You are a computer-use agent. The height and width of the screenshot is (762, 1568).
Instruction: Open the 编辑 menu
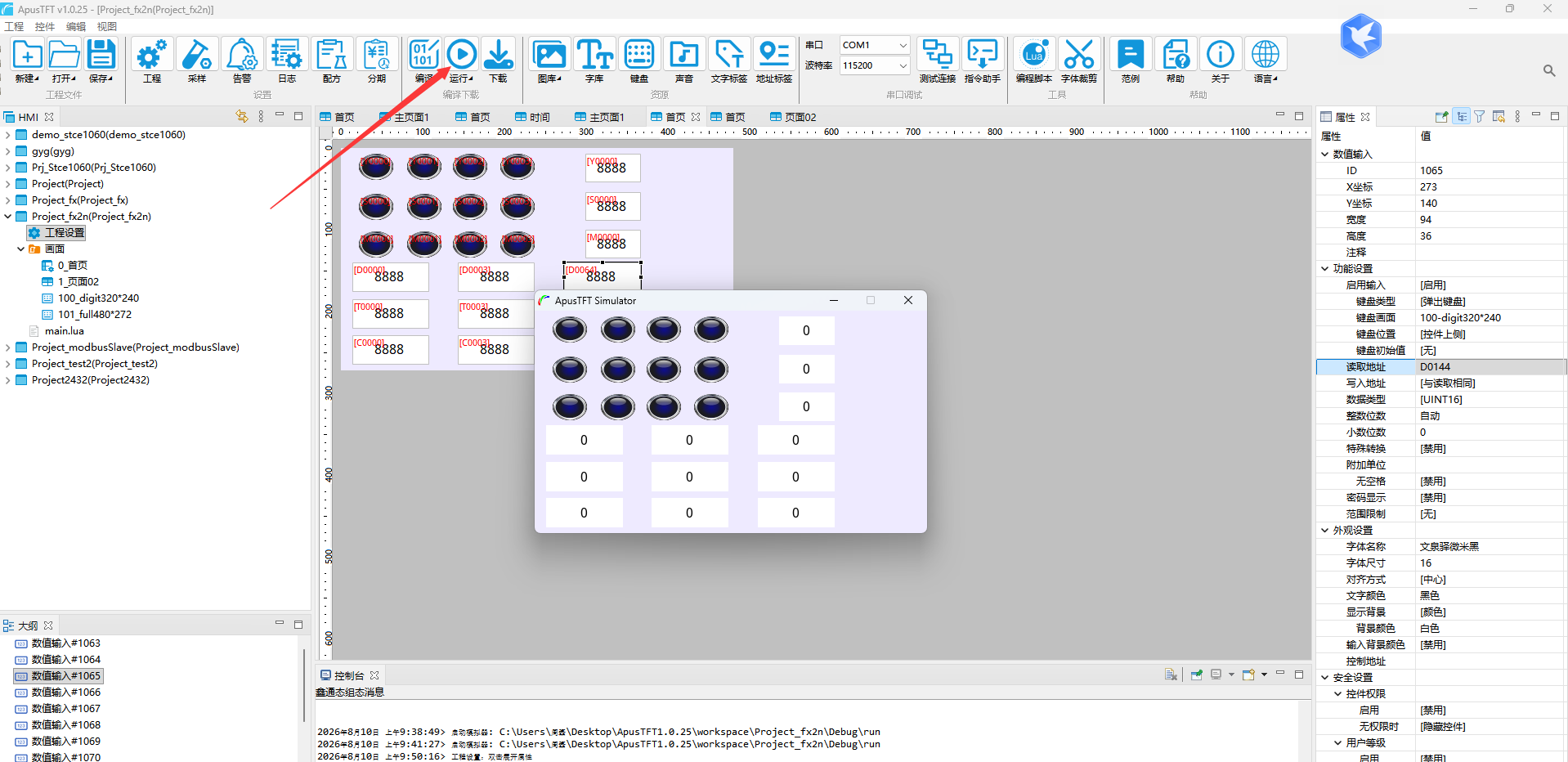coord(76,26)
